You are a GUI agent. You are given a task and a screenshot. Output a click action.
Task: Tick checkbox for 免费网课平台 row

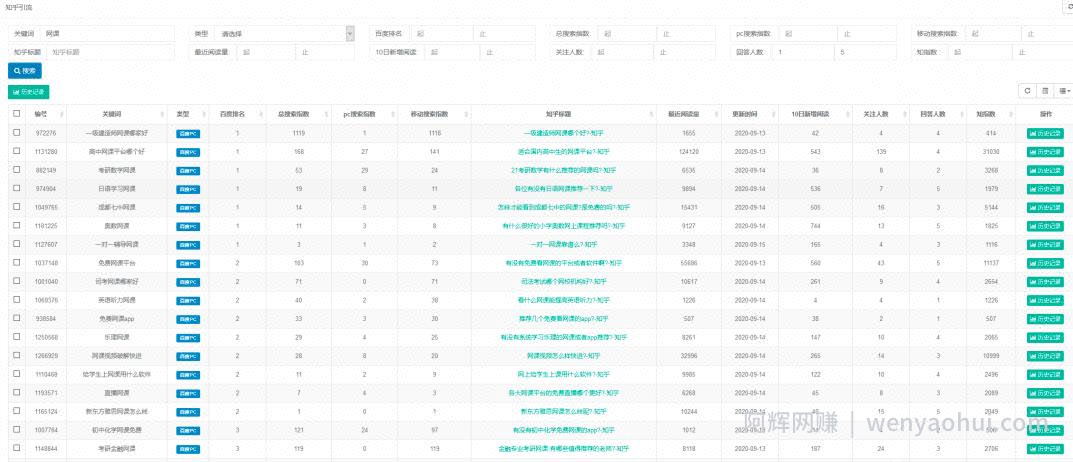tap(16, 262)
